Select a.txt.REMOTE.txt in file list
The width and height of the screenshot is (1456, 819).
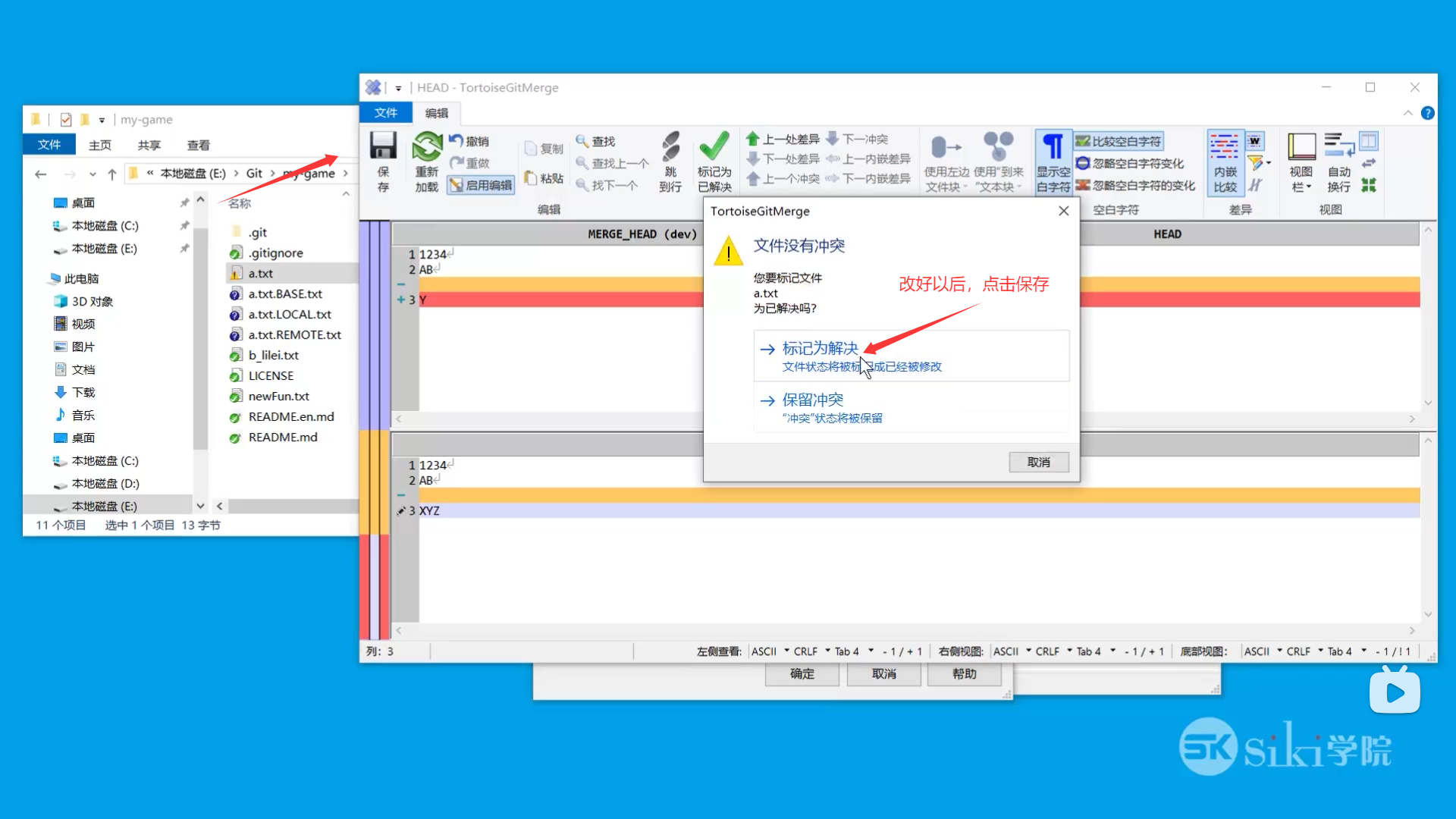[294, 335]
